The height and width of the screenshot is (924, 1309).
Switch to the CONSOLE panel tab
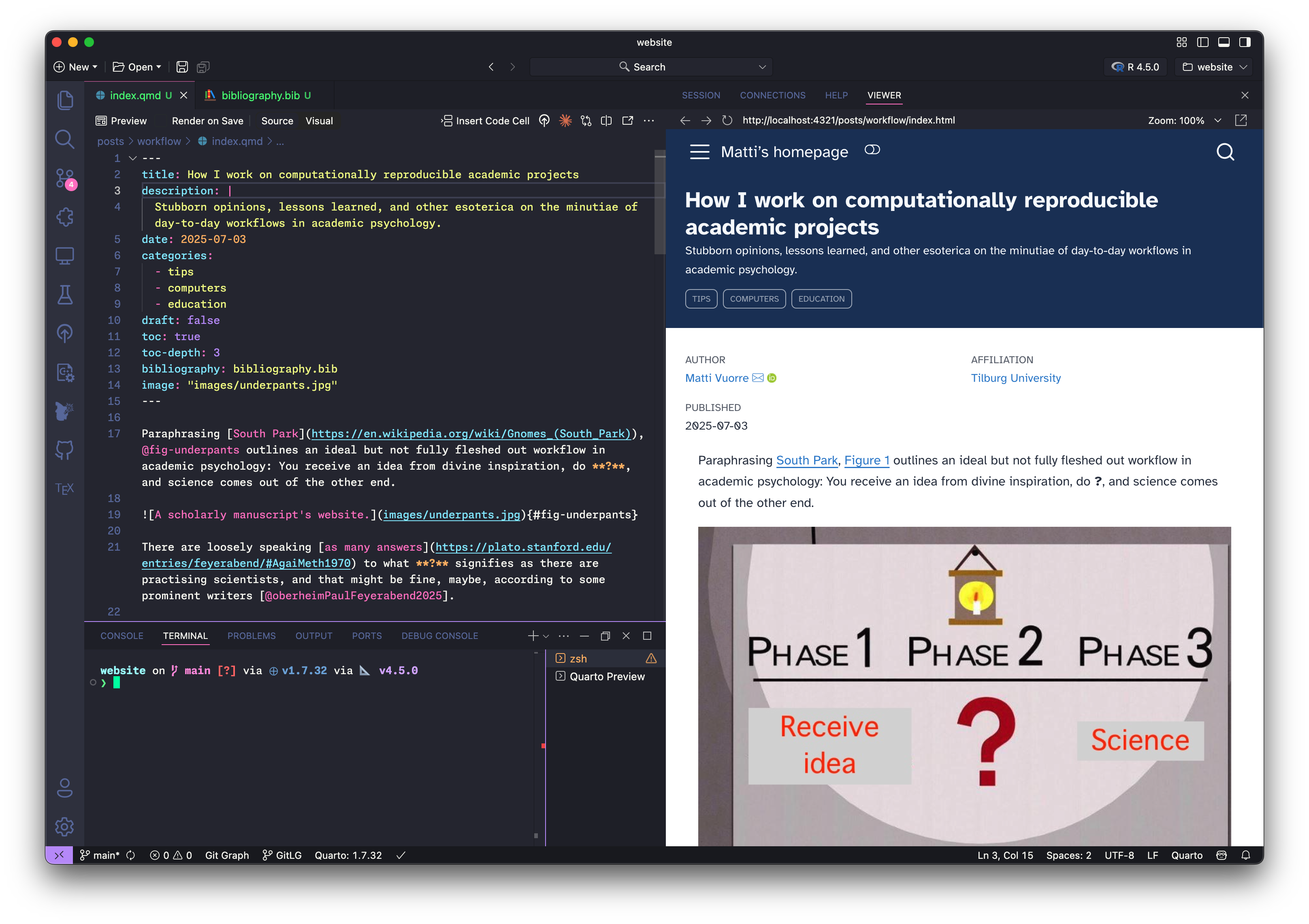pyautogui.click(x=122, y=636)
